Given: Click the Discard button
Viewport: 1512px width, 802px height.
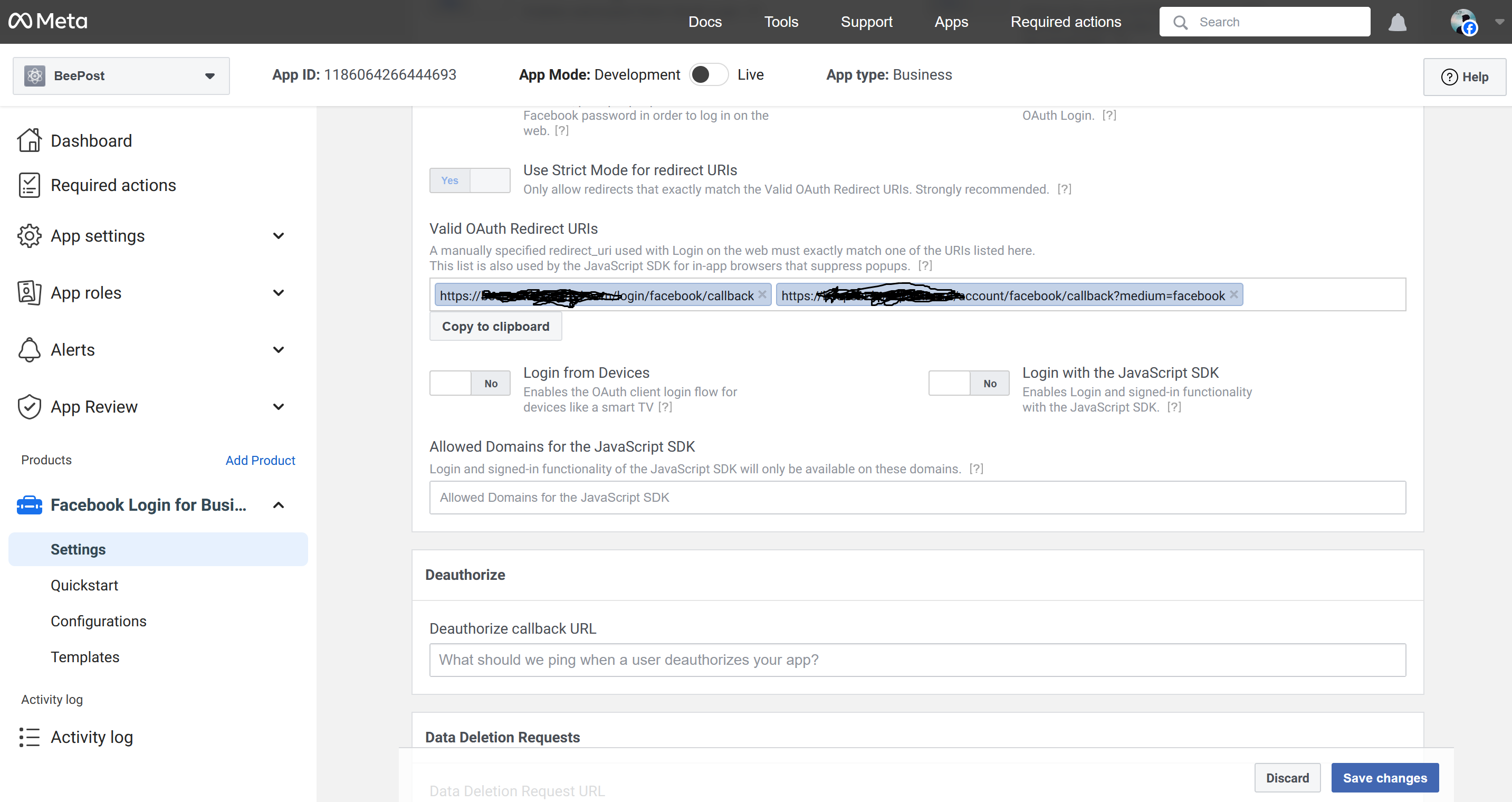Looking at the screenshot, I should pyautogui.click(x=1287, y=777).
